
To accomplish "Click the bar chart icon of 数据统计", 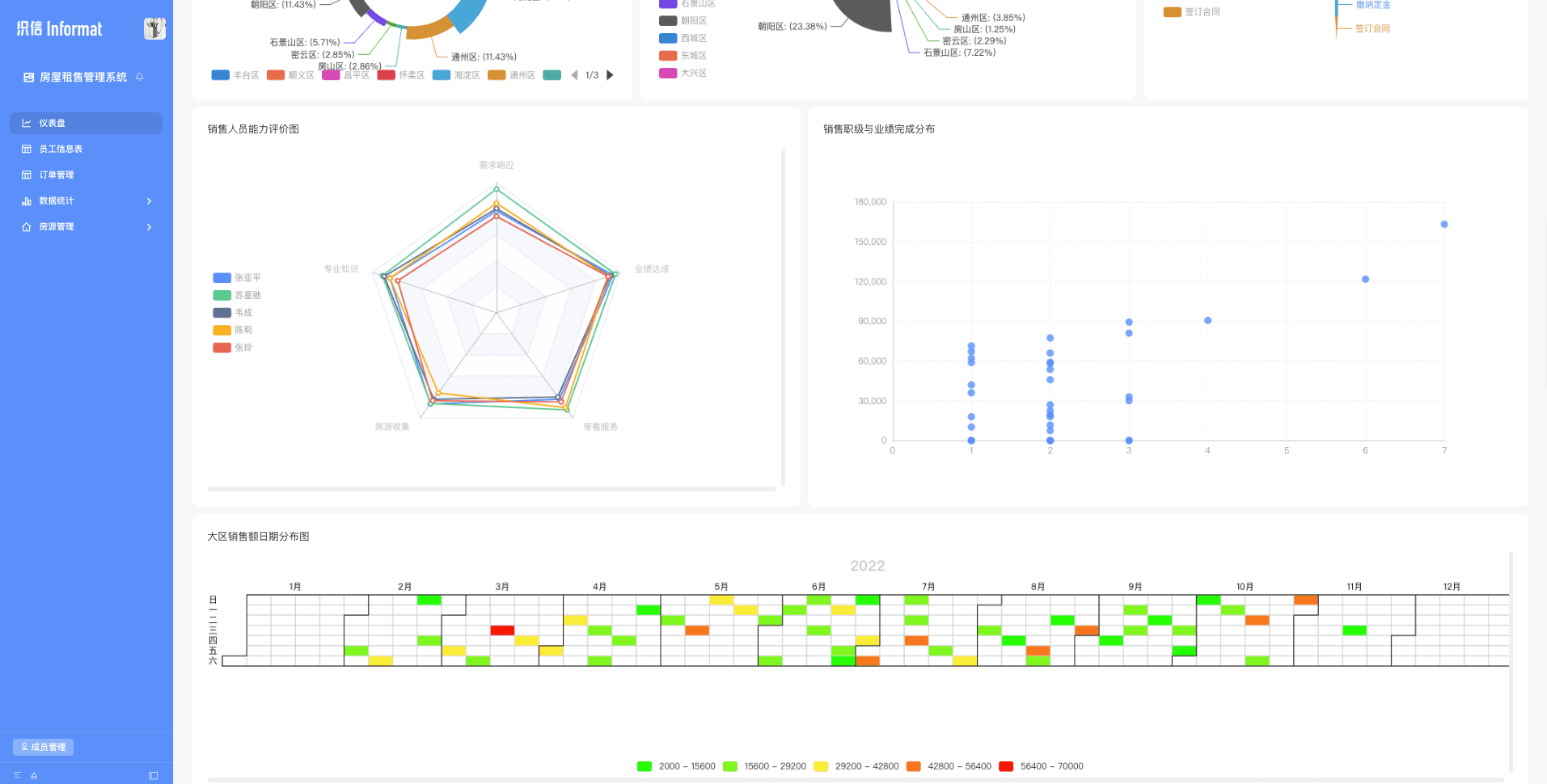I will 27,200.
